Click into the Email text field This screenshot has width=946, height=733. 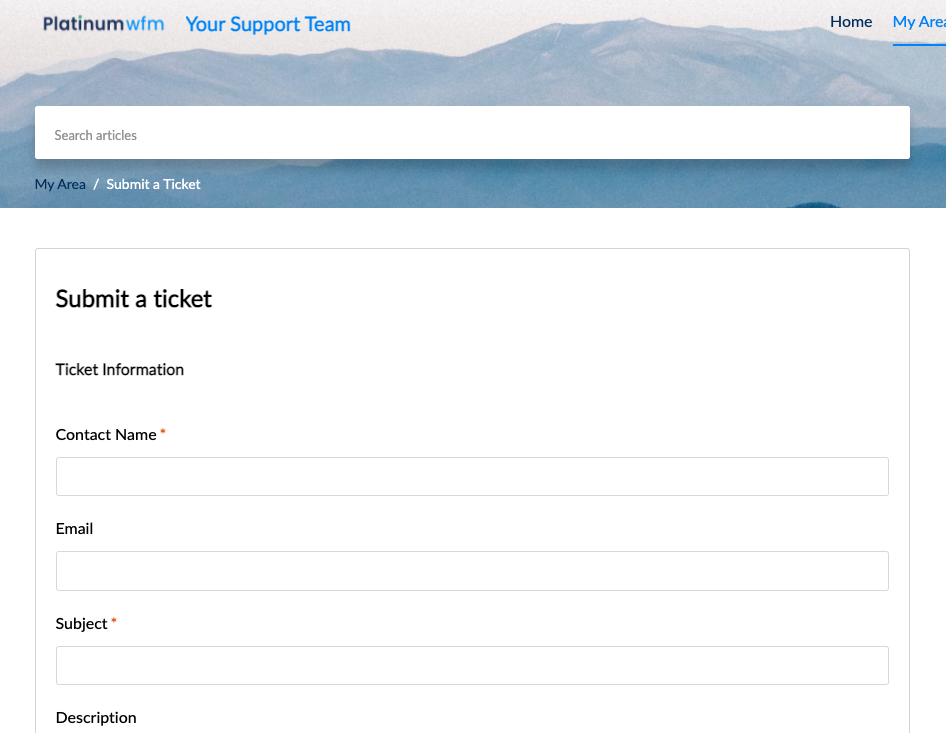pos(472,571)
